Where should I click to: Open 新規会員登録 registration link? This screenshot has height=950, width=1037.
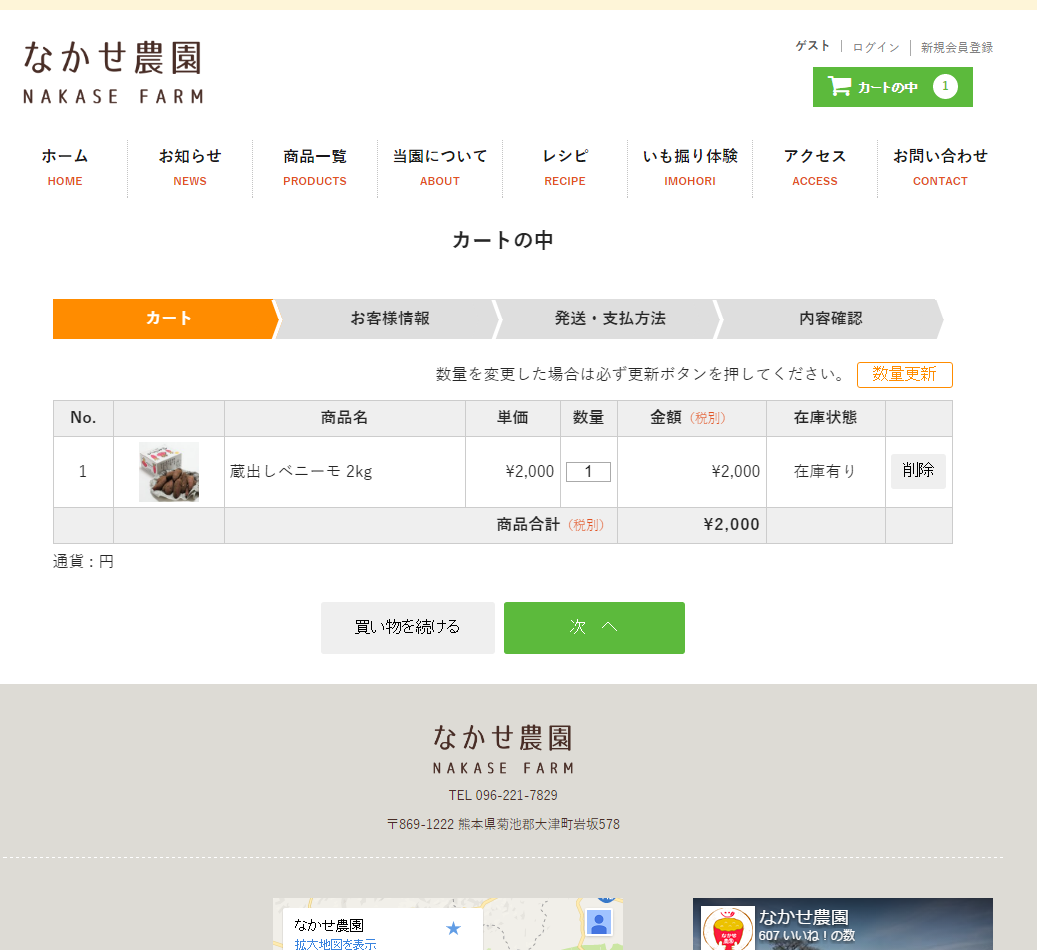[x=957, y=48]
